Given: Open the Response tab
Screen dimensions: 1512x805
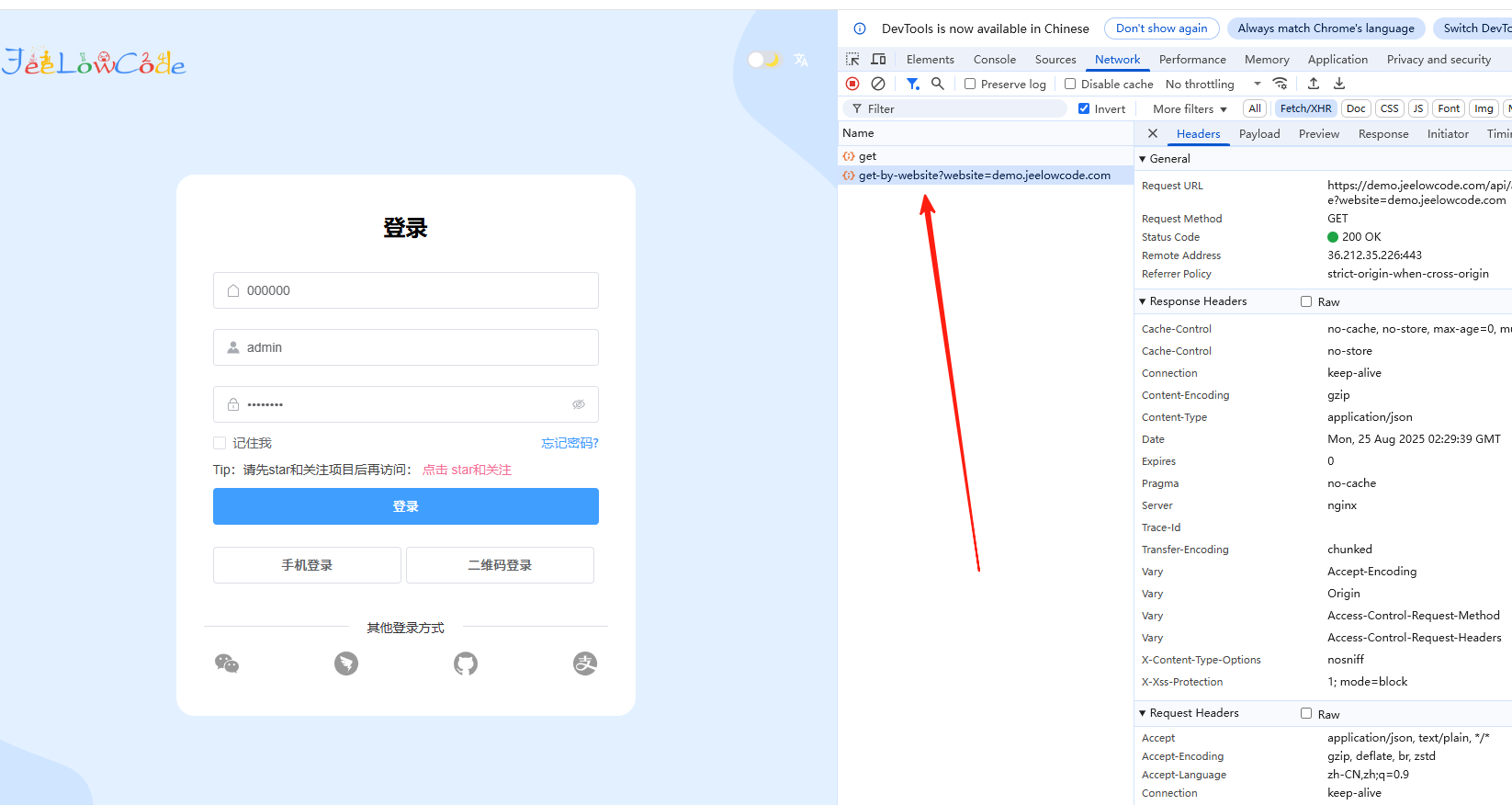Looking at the screenshot, I should [x=1383, y=133].
